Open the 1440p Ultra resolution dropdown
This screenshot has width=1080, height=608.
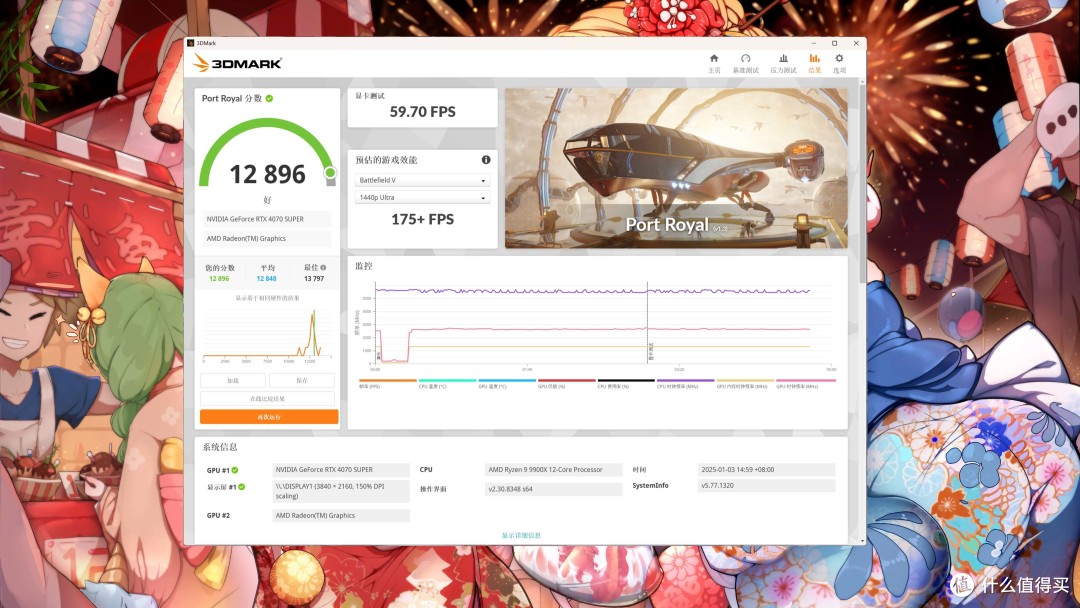click(422, 198)
